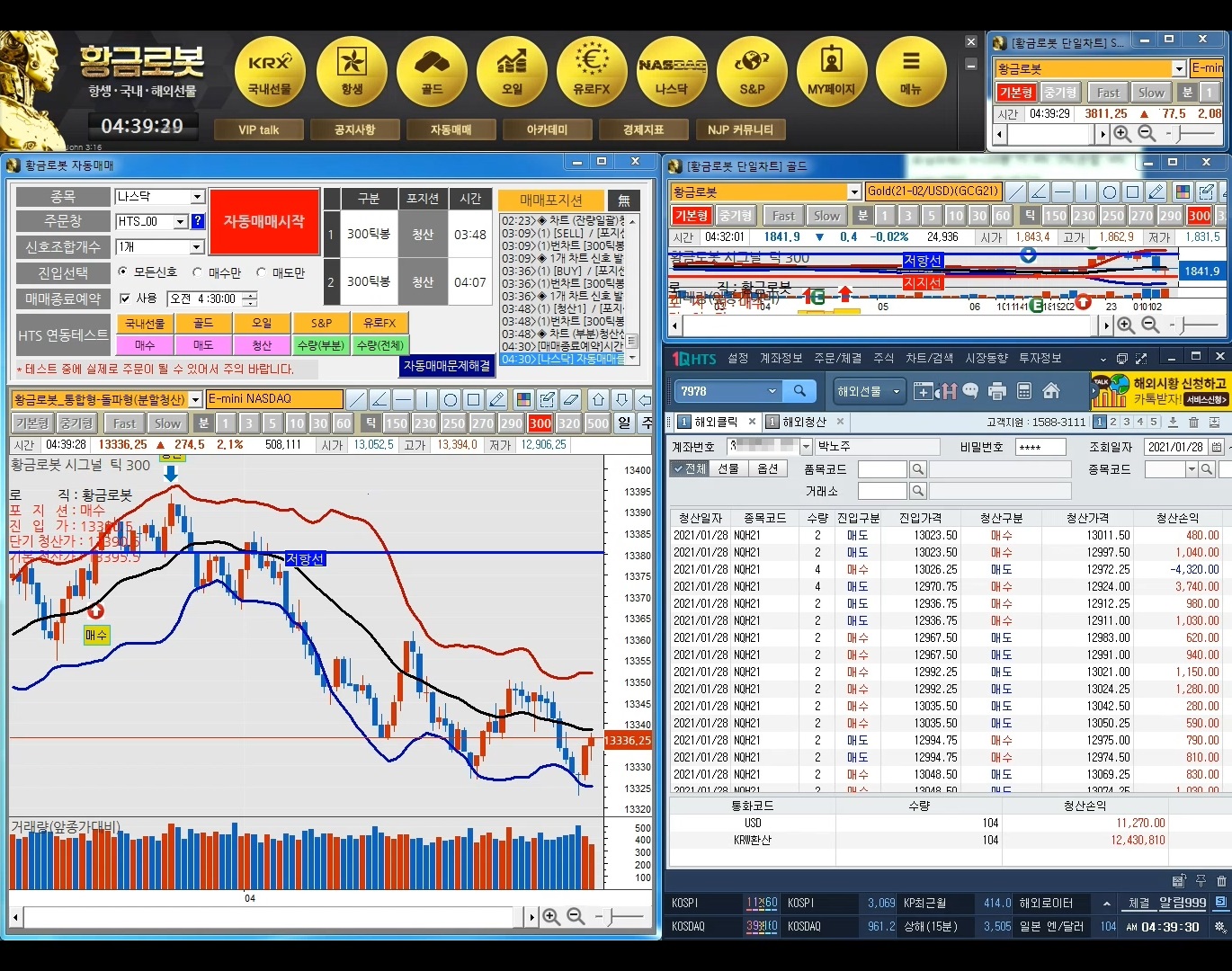
Task: Open 항셍 coin icon in top bar
Action: click(x=352, y=72)
